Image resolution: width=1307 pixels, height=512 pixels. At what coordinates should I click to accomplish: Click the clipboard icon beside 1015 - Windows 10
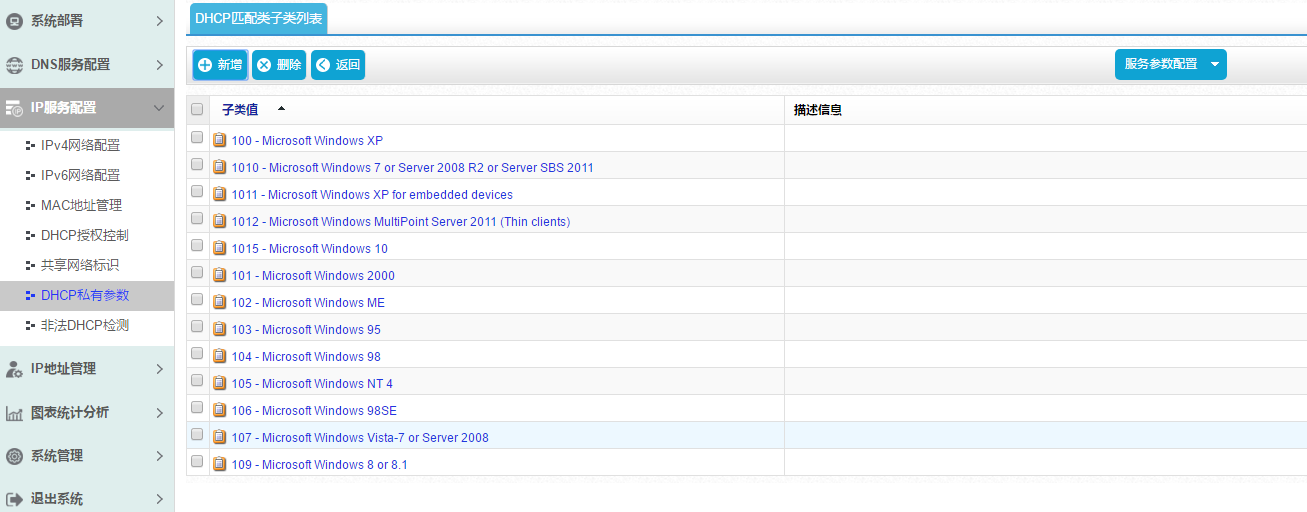pos(220,248)
